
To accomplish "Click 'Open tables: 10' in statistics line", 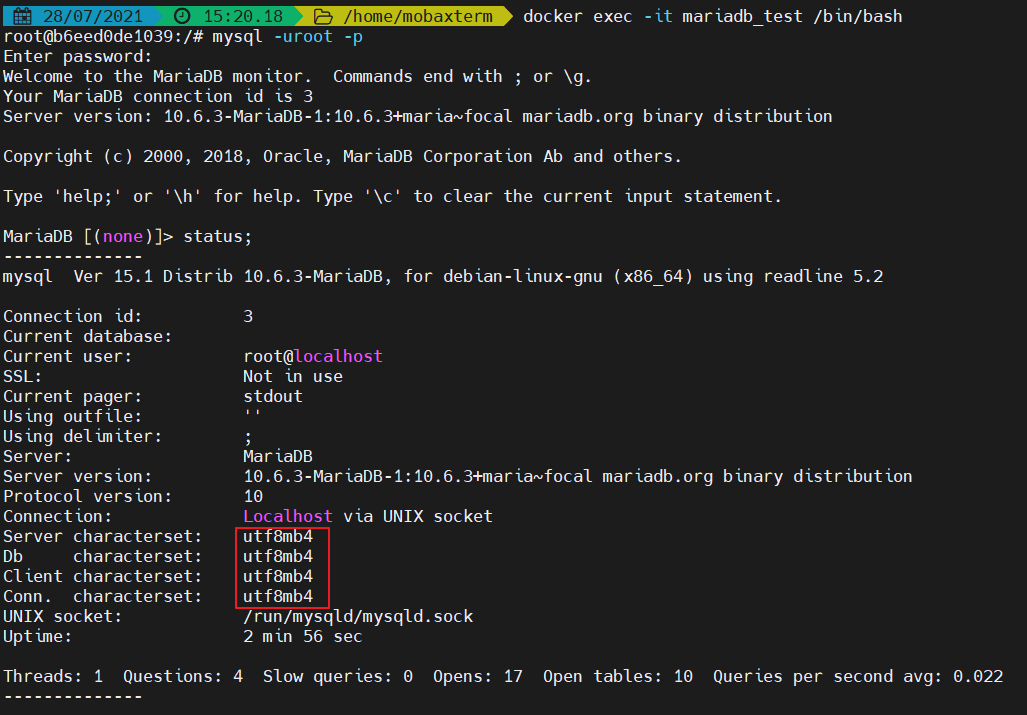I will click(618, 676).
